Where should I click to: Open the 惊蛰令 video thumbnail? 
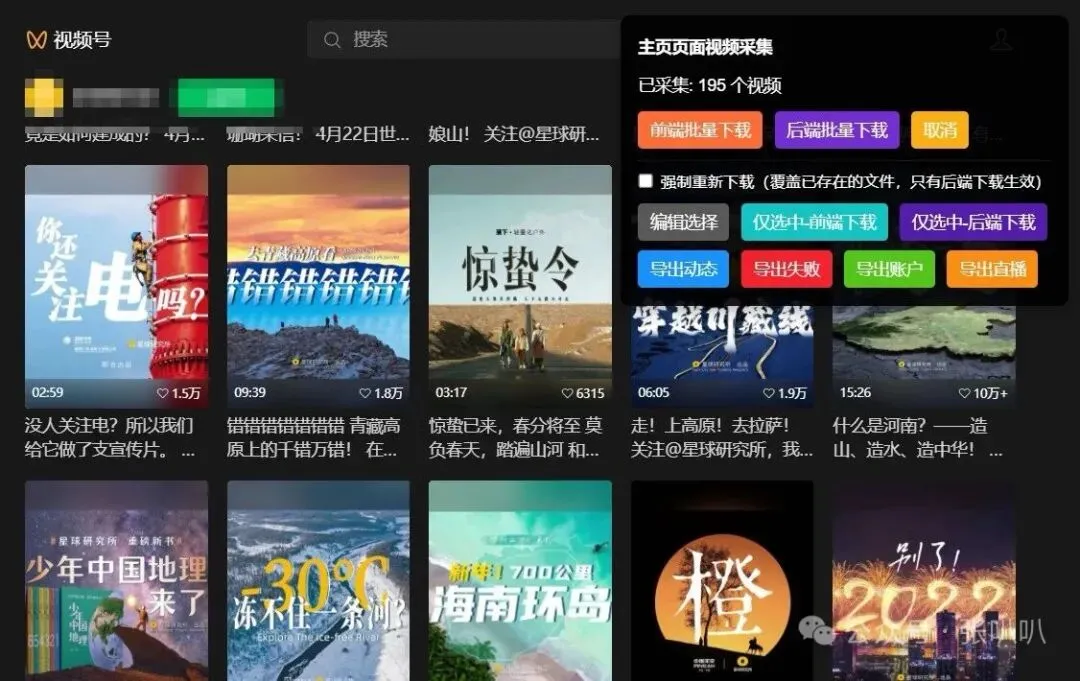click(520, 286)
